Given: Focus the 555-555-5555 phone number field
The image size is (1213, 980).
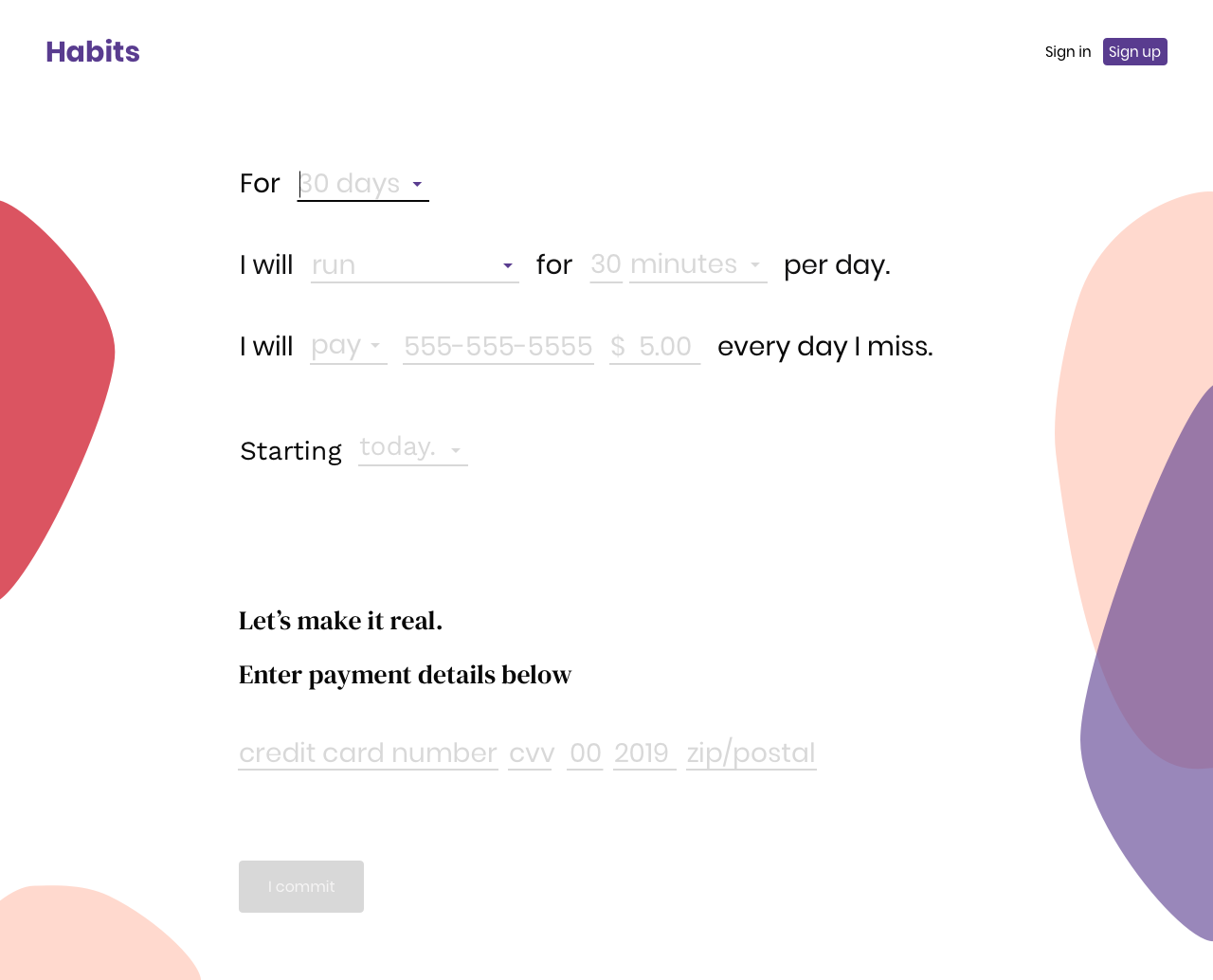Looking at the screenshot, I should click(x=498, y=347).
